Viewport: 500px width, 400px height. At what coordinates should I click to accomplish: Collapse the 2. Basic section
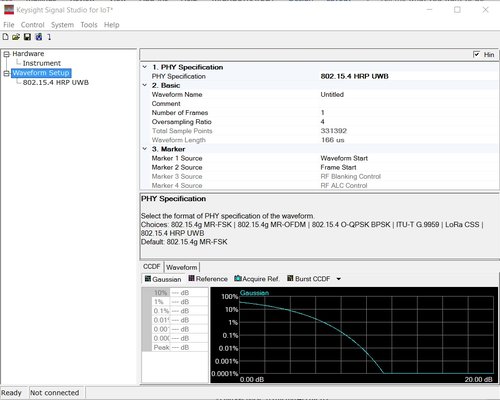[x=145, y=85]
